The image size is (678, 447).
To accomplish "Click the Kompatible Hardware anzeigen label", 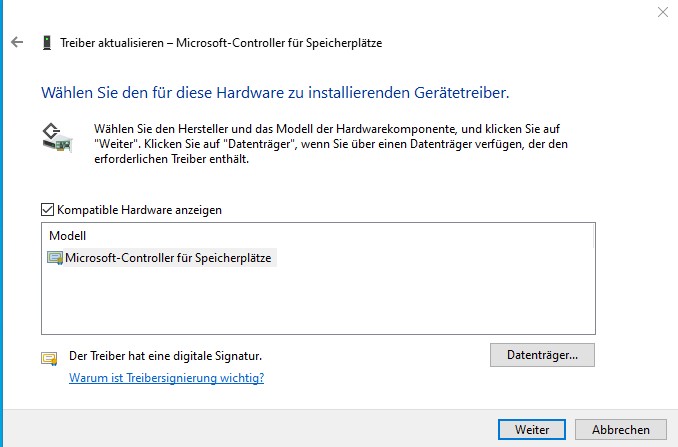I will click(139, 210).
